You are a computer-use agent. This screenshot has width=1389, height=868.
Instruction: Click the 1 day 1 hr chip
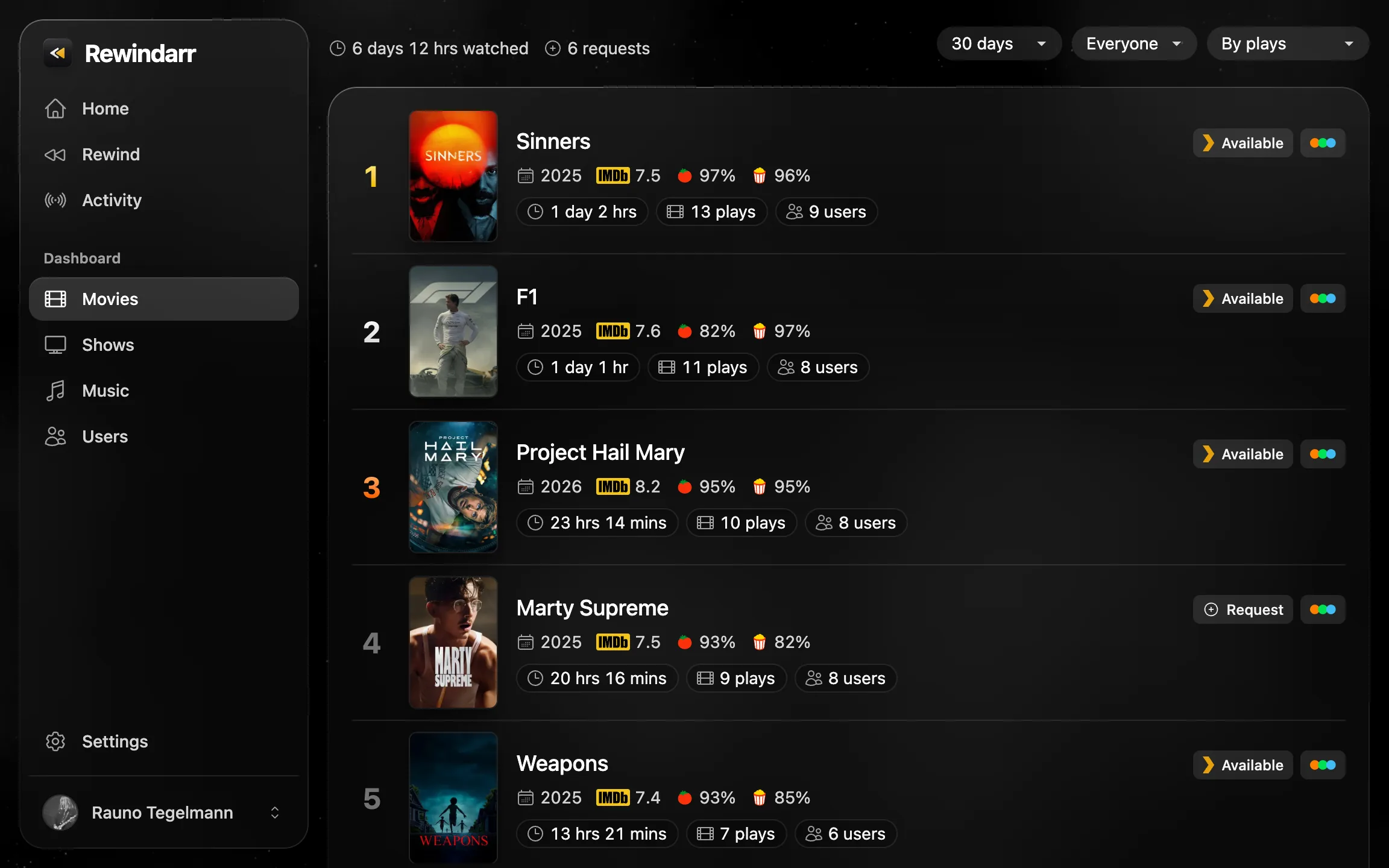click(578, 367)
